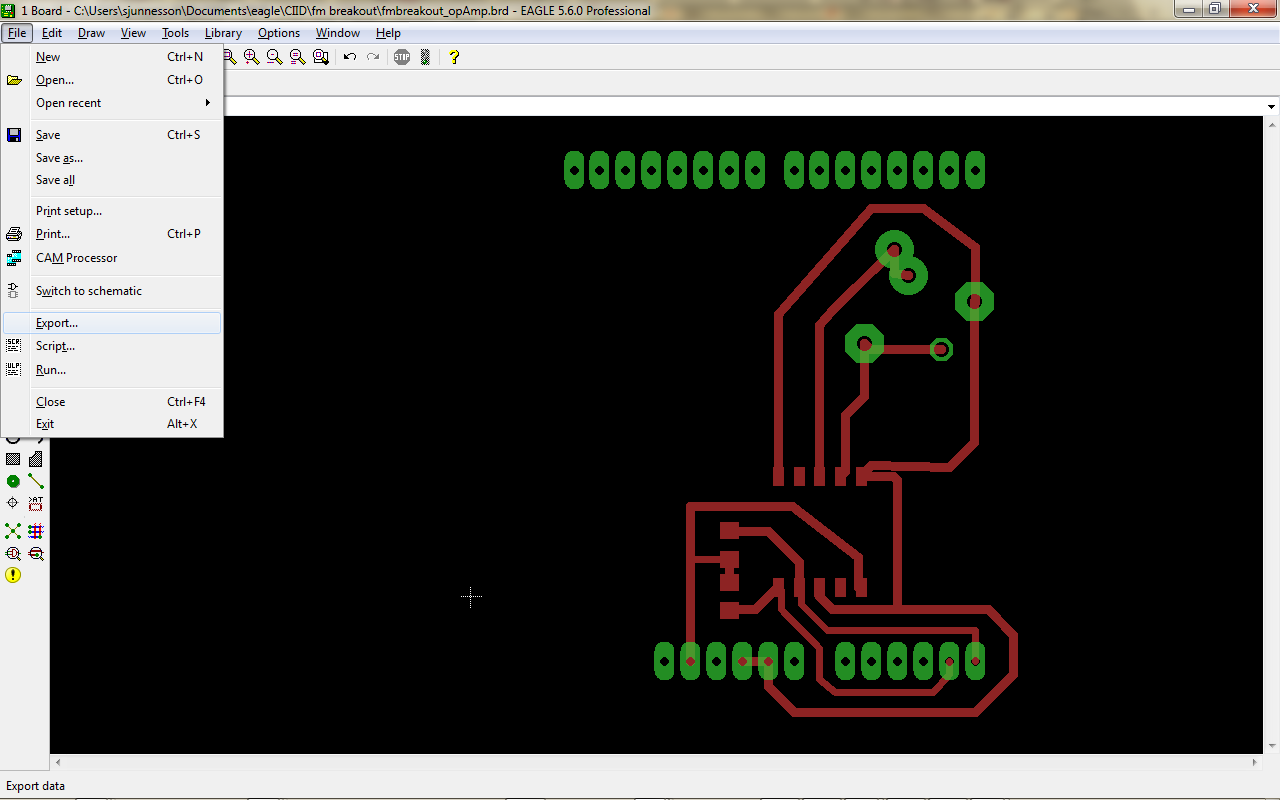Image resolution: width=1280 pixels, height=800 pixels.
Task: Choose Run... from the File menu
Action: (112, 370)
